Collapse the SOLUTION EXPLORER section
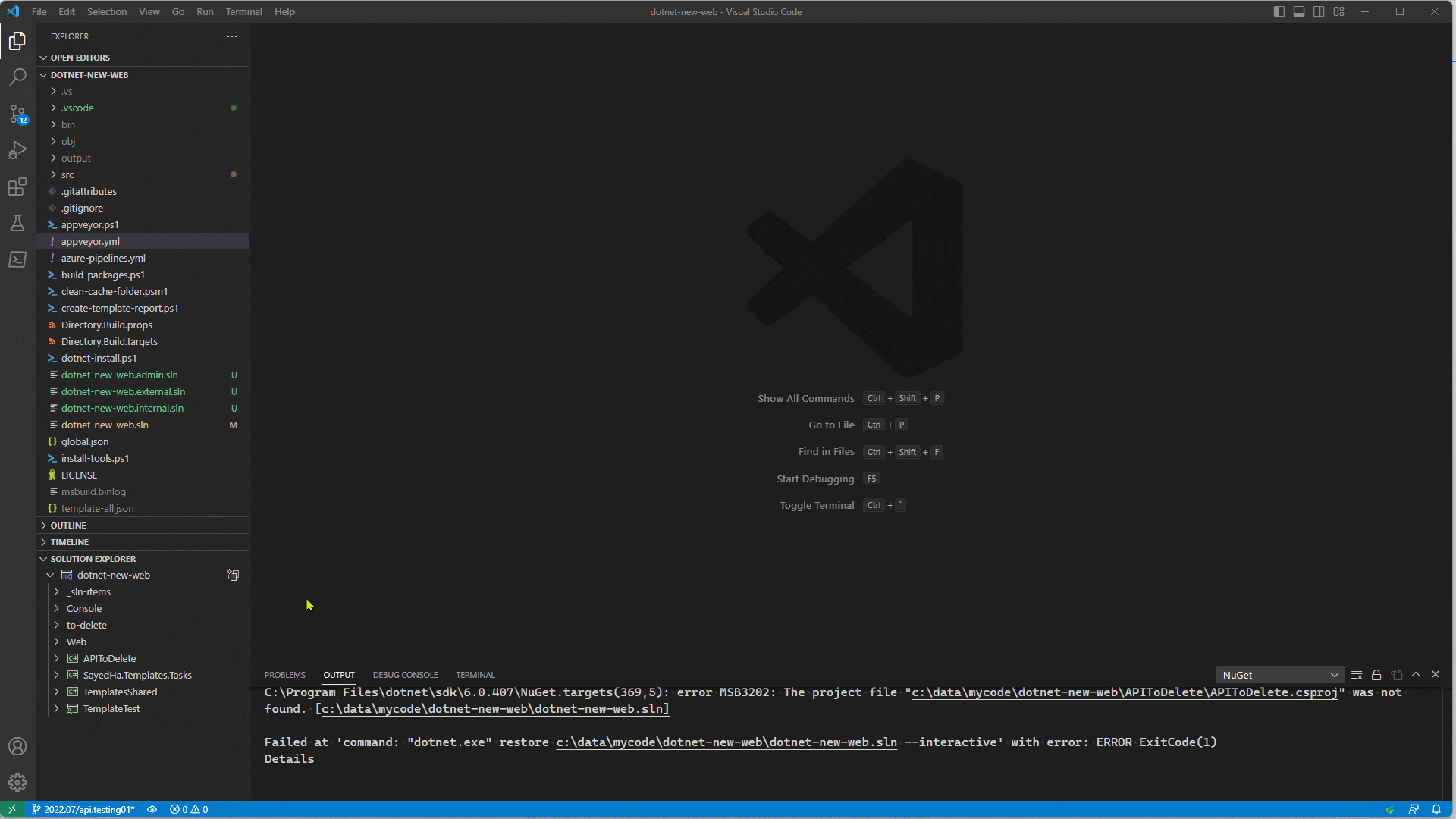This screenshot has height=819, width=1456. (x=93, y=558)
